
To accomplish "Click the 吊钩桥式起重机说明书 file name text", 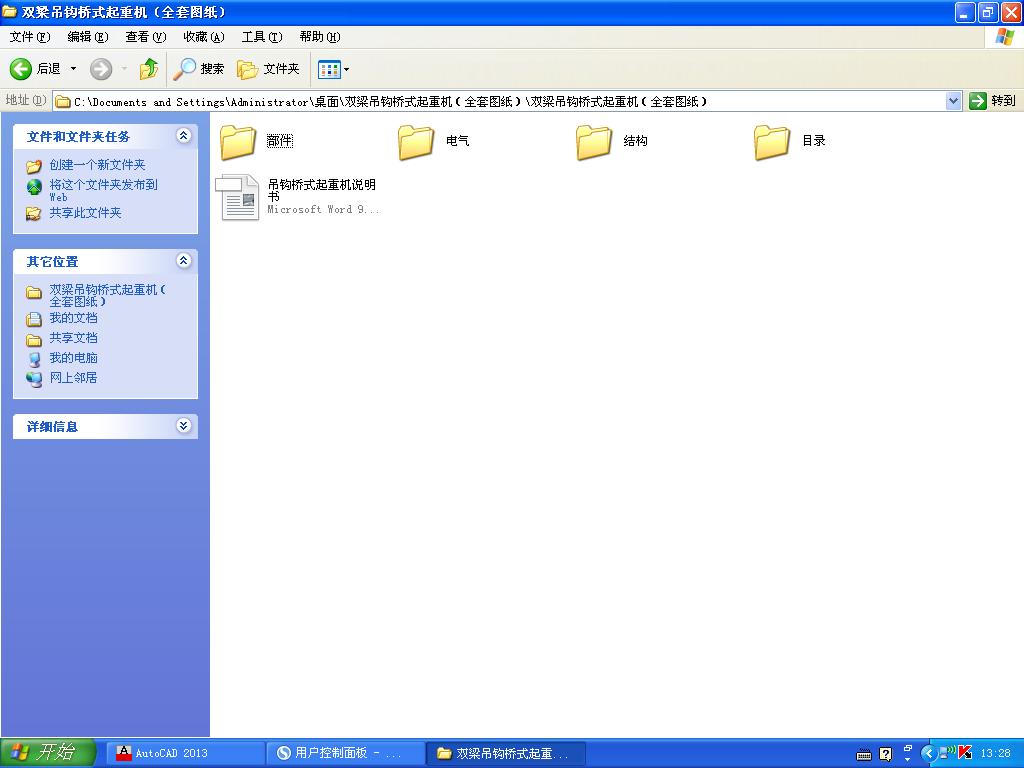I will [321, 190].
